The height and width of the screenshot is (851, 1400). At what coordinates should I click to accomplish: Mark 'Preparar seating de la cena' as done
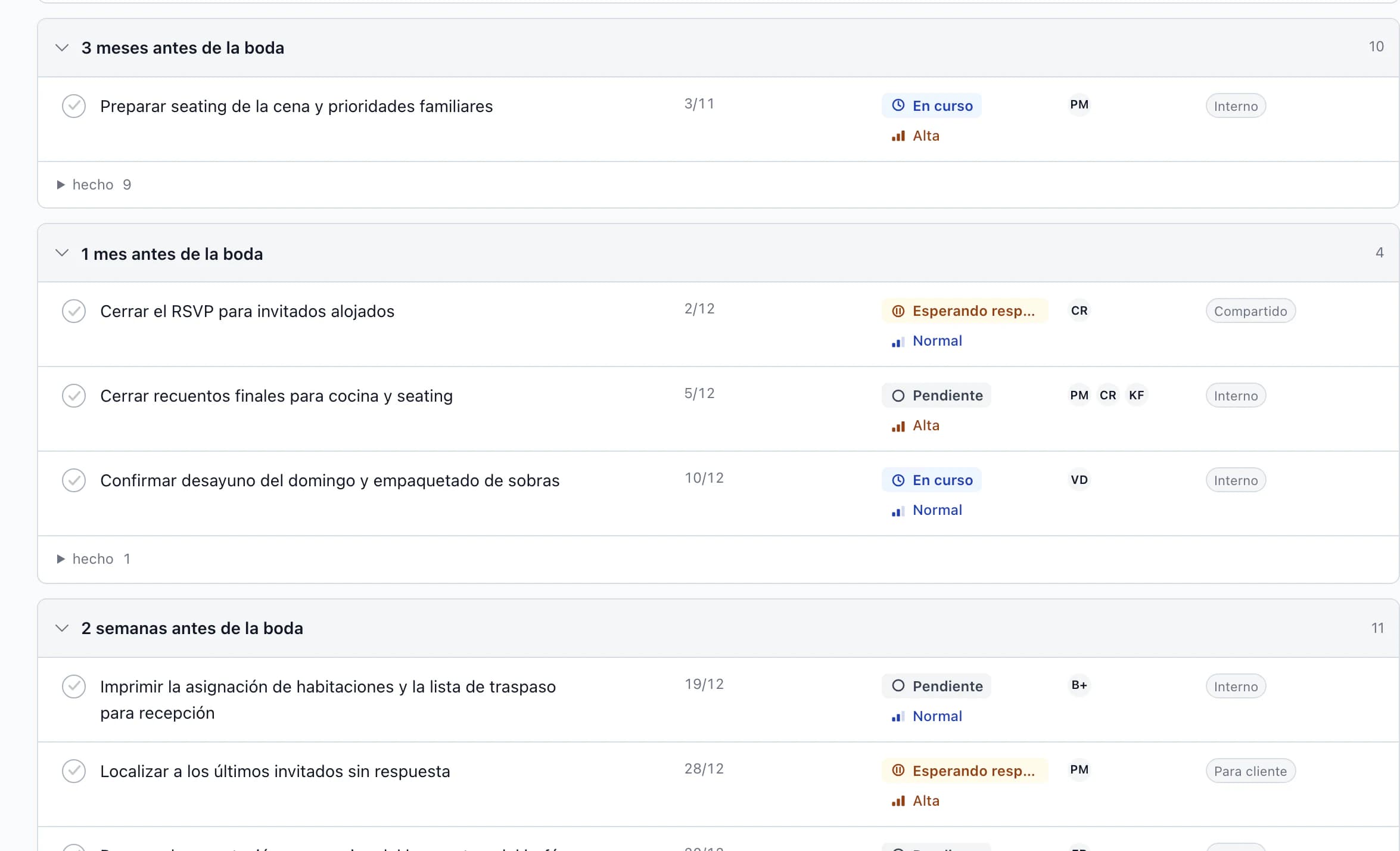[74, 106]
